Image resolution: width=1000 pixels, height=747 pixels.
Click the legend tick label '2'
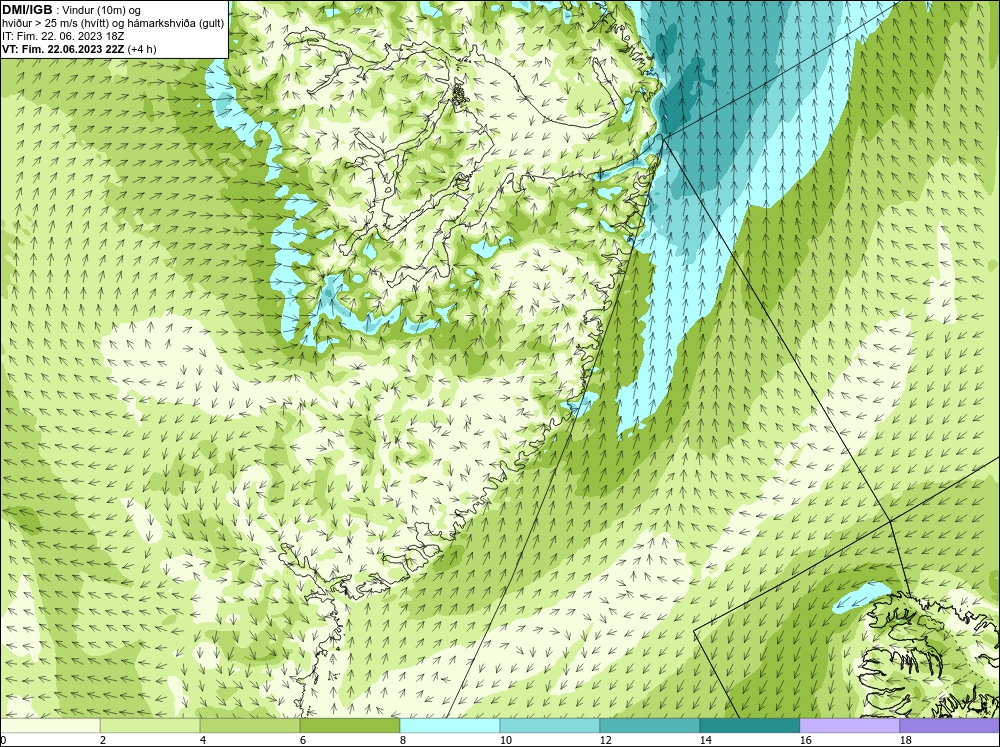click(x=103, y=740)
